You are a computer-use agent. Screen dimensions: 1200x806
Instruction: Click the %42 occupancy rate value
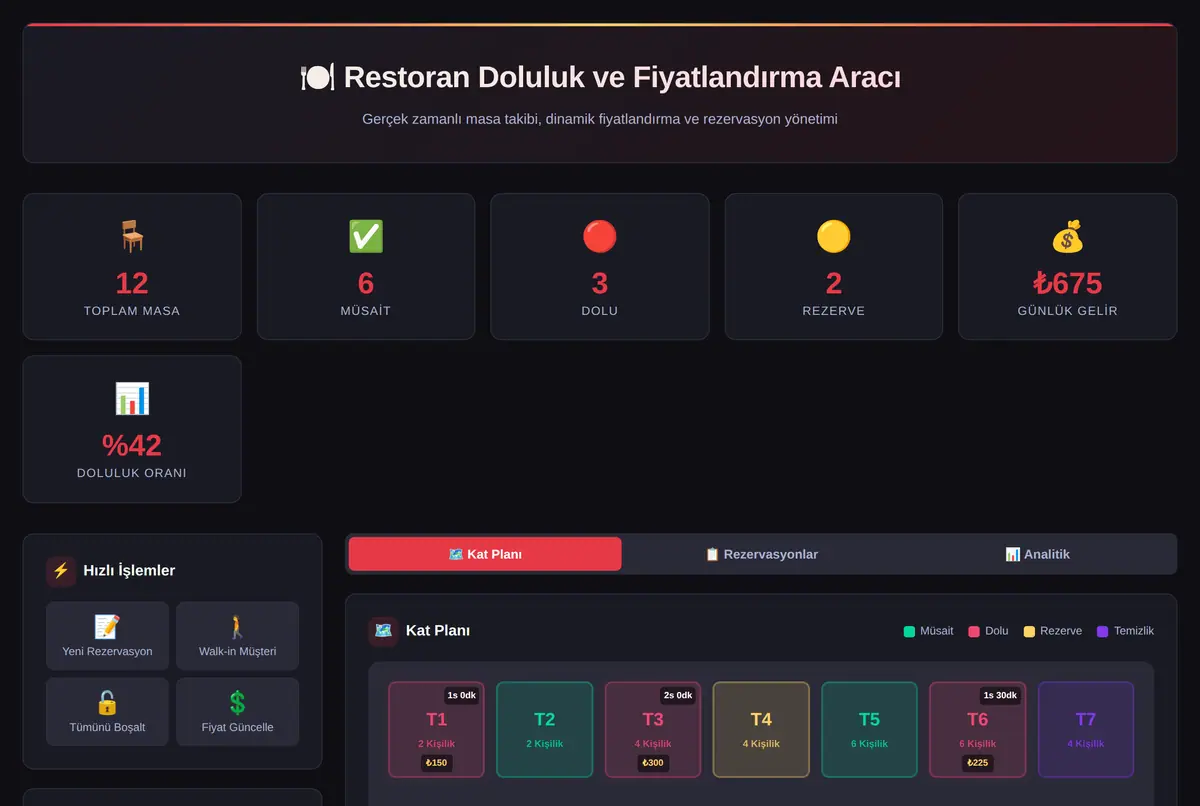132,445
